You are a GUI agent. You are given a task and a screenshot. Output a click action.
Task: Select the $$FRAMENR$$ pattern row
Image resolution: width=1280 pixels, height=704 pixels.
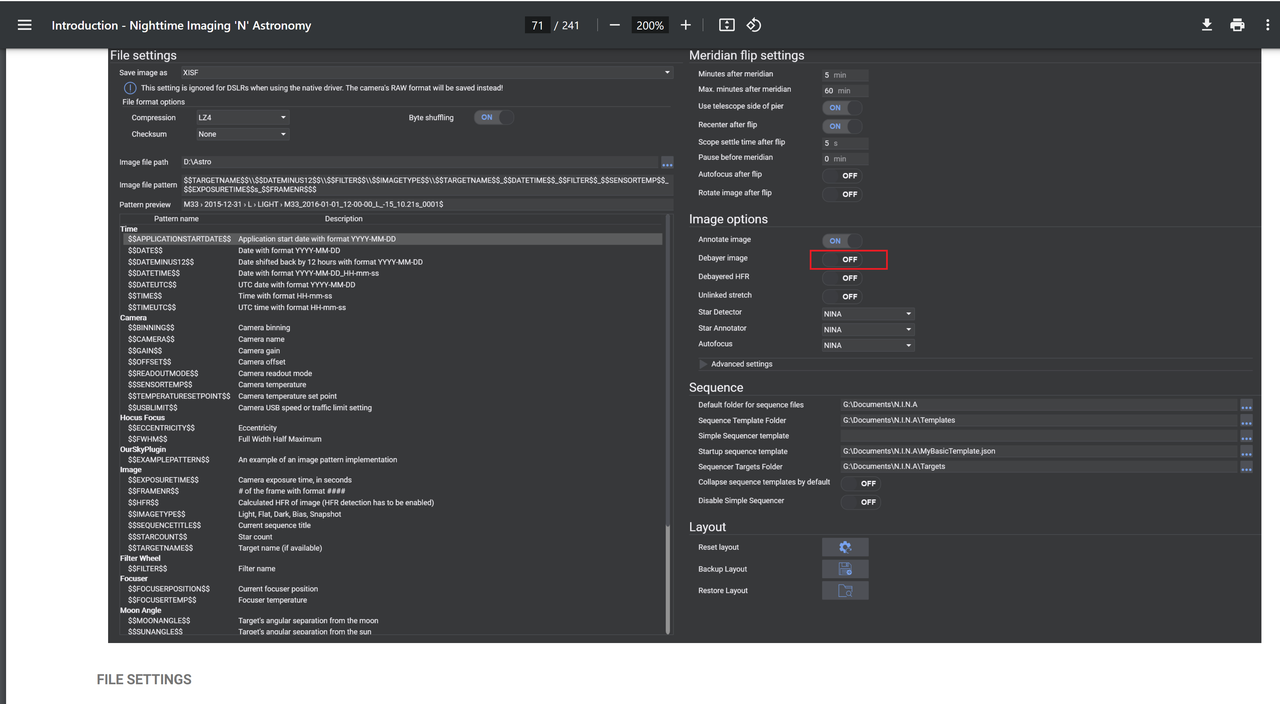click(x=391, y=491)
